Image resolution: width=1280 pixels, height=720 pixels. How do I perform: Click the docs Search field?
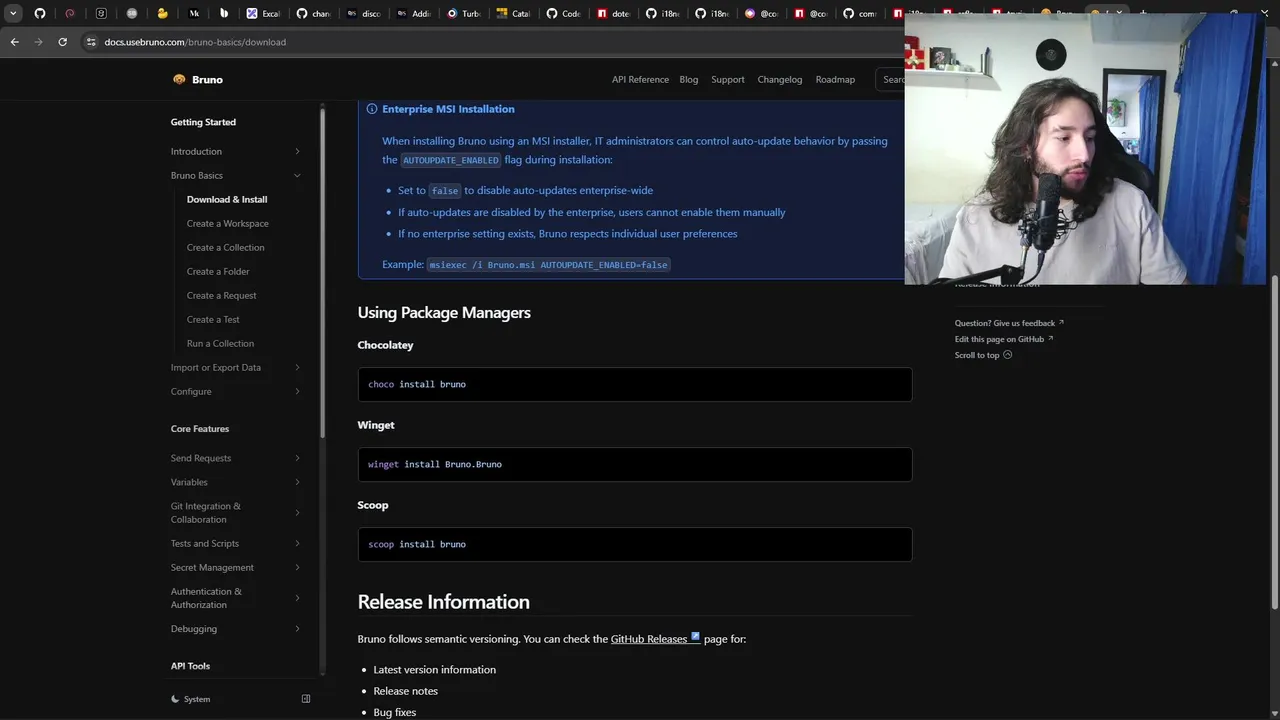pos(890,79)
